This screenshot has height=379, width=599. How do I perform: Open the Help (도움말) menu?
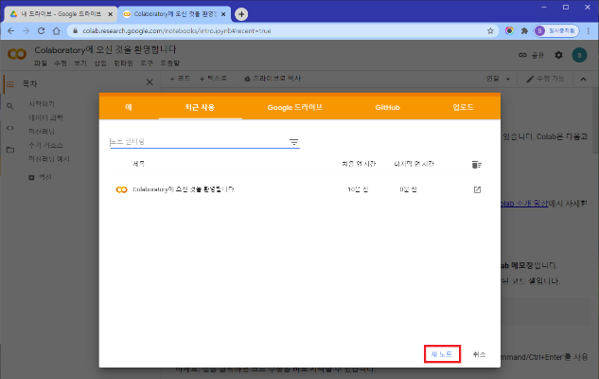170,63
